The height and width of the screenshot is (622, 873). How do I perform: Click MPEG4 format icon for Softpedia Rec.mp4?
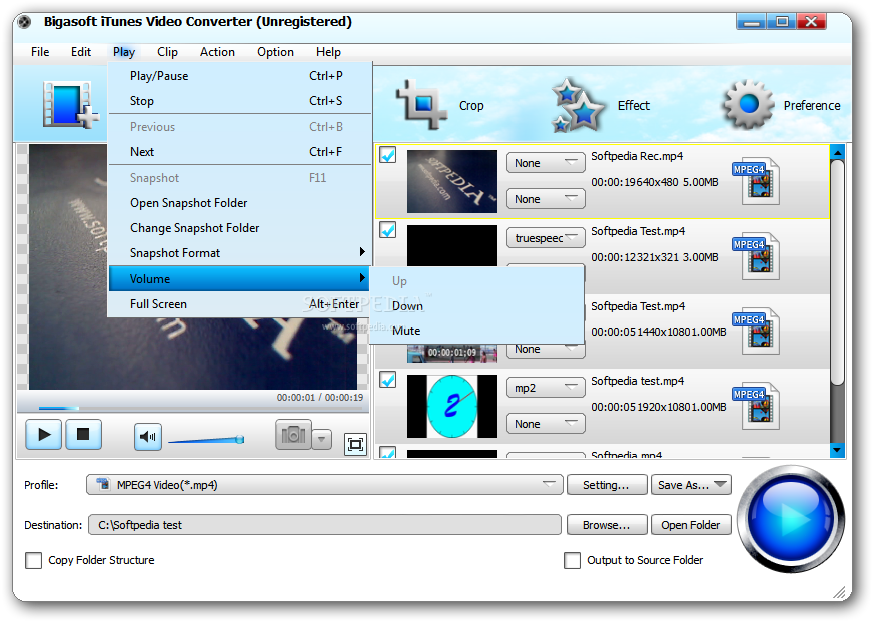[756, 180]
